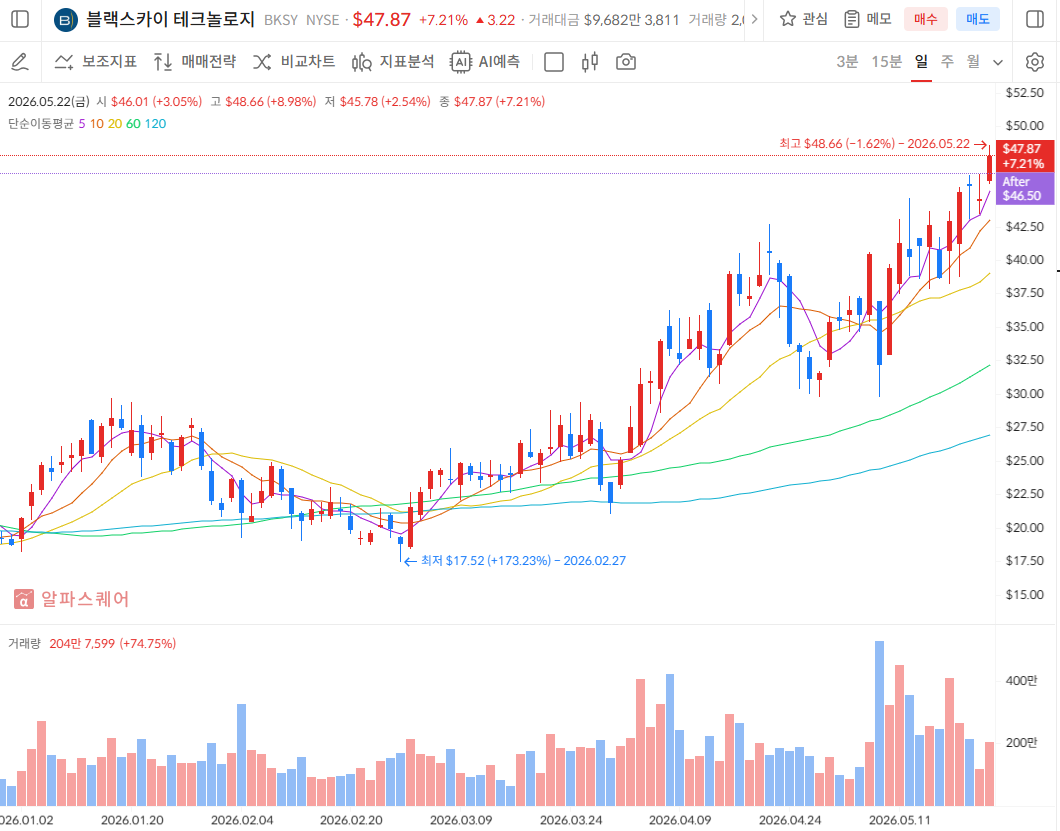Click y-axis price $30.00
The image size is (1060, 831).
[1024, 394]
